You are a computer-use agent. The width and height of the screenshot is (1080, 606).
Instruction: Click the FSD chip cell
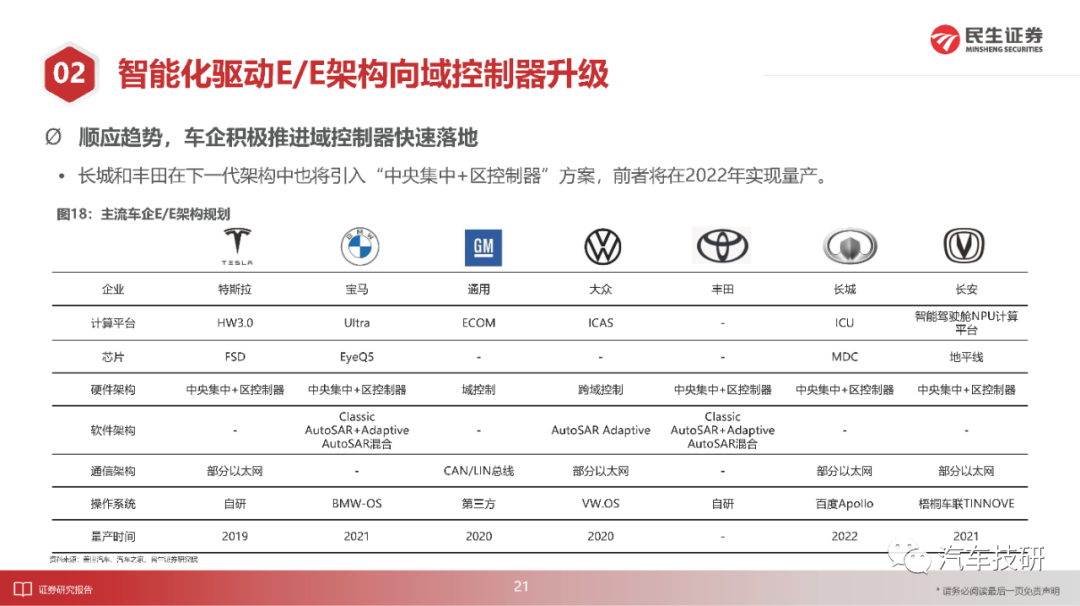click(235, 357)
